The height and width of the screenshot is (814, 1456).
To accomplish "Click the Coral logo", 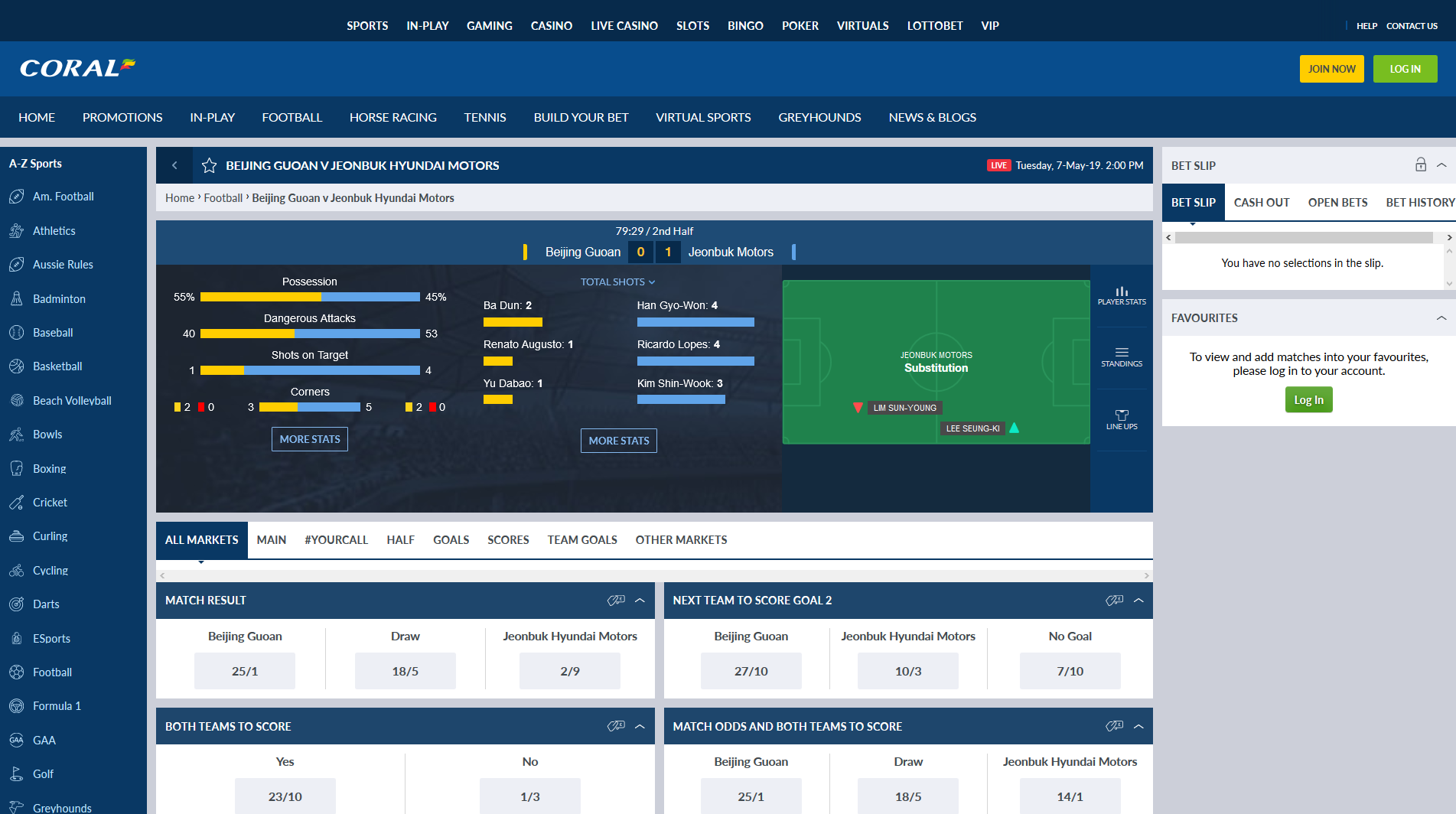I will (x=78, y=68).
